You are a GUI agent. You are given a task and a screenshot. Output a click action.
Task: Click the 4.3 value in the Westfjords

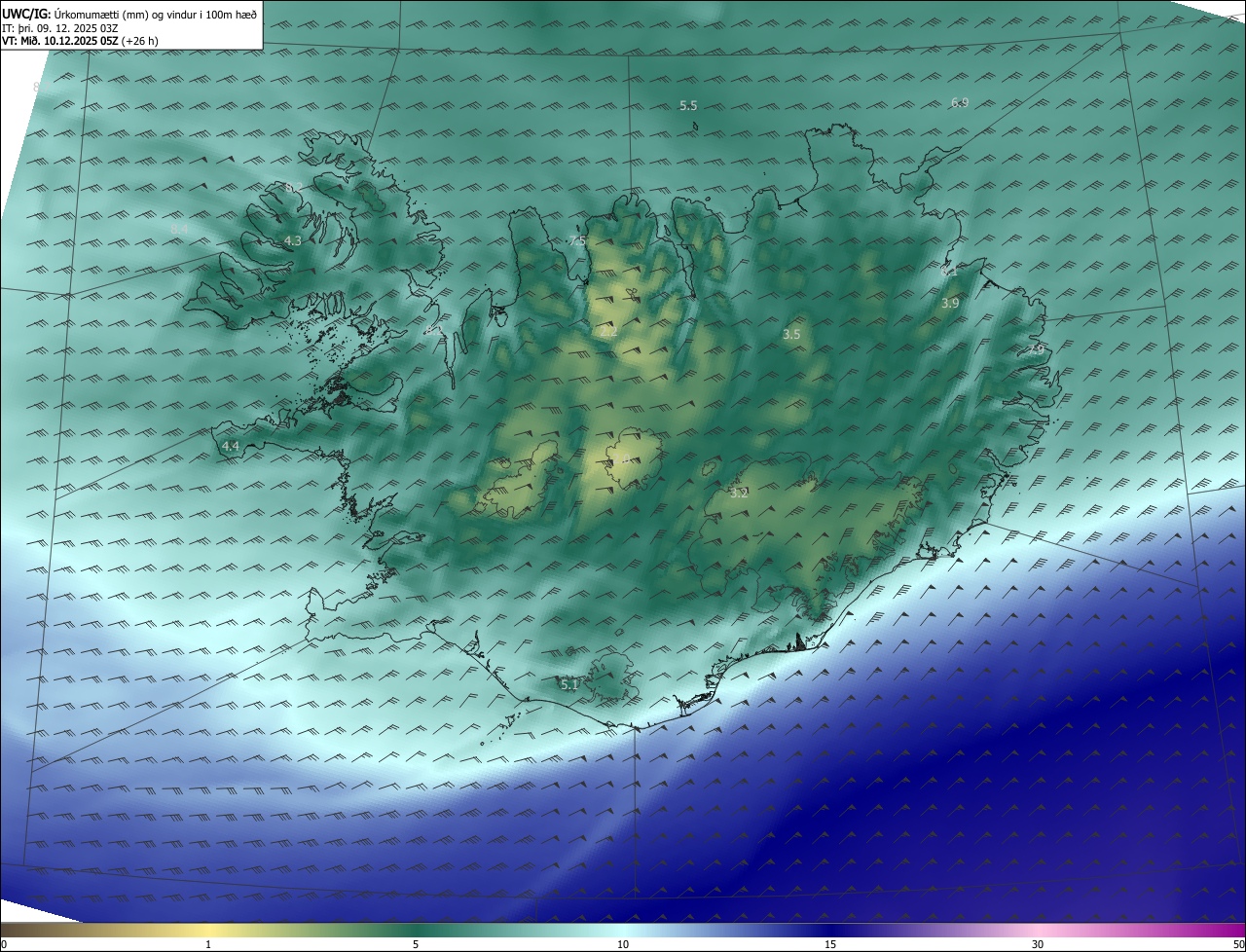(293, 240)
